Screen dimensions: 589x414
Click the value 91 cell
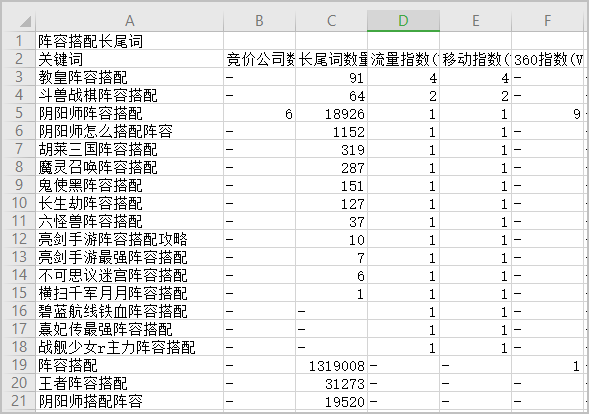332,77
